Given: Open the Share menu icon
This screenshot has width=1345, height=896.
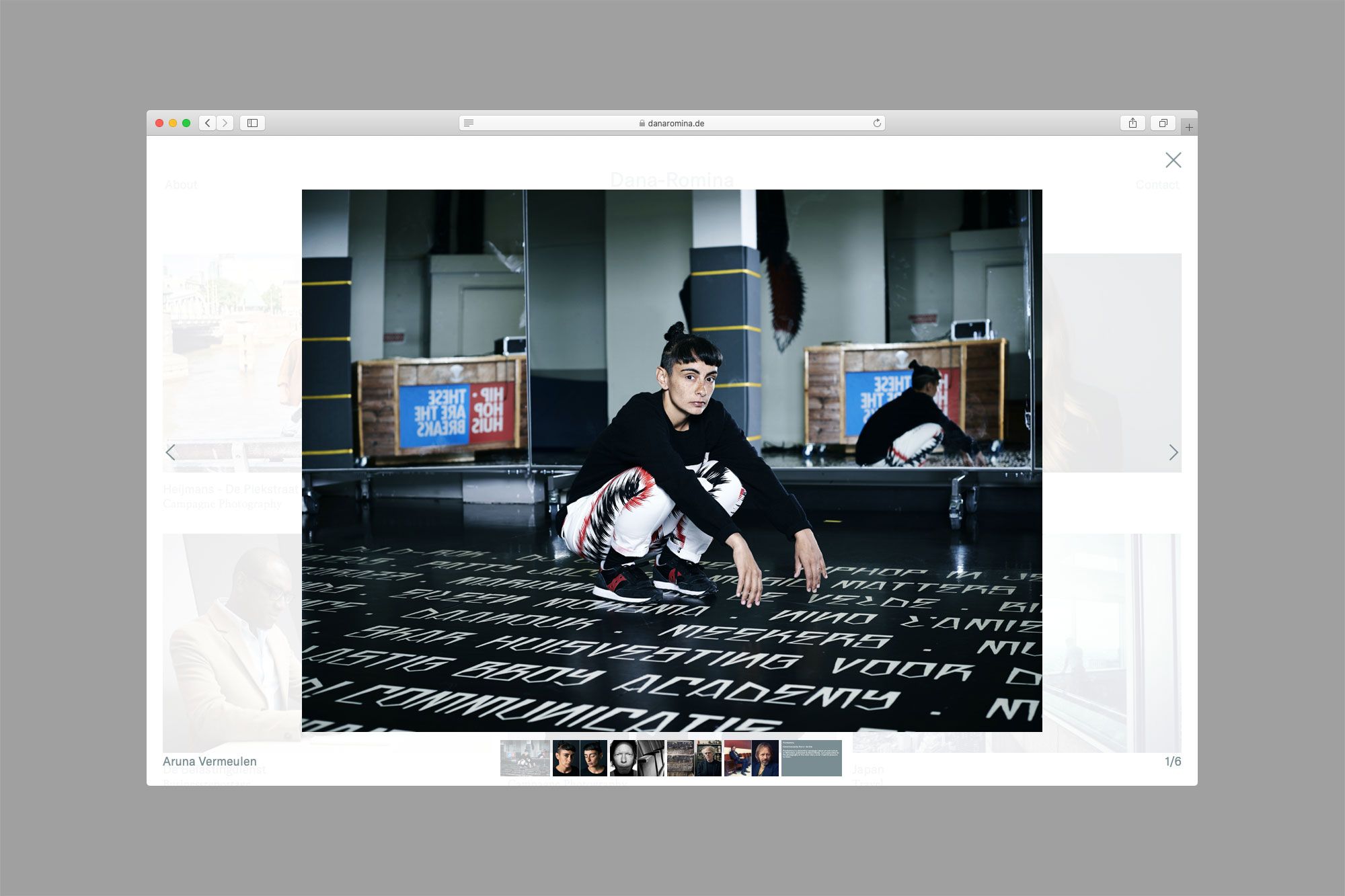Looking at the screenshot, I should point(1132,123).
